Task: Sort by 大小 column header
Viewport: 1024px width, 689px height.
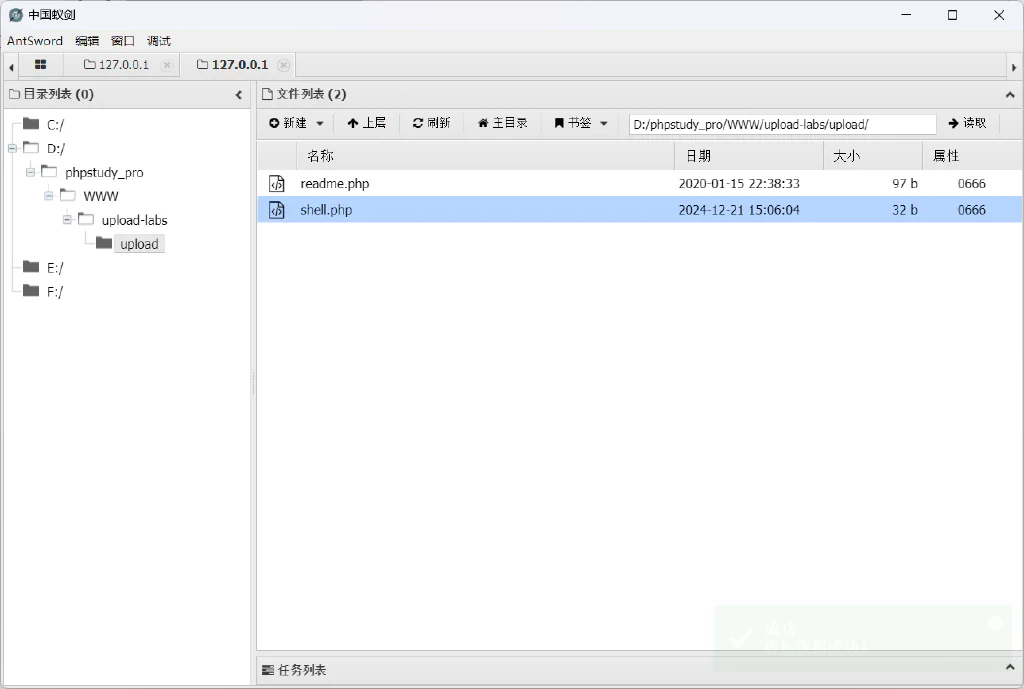Action: 873,156
